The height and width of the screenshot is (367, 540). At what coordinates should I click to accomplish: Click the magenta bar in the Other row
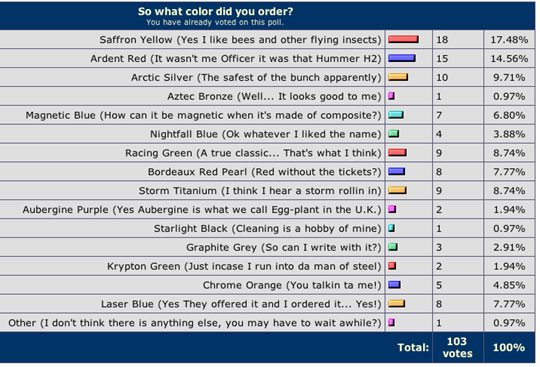[392, 323]
